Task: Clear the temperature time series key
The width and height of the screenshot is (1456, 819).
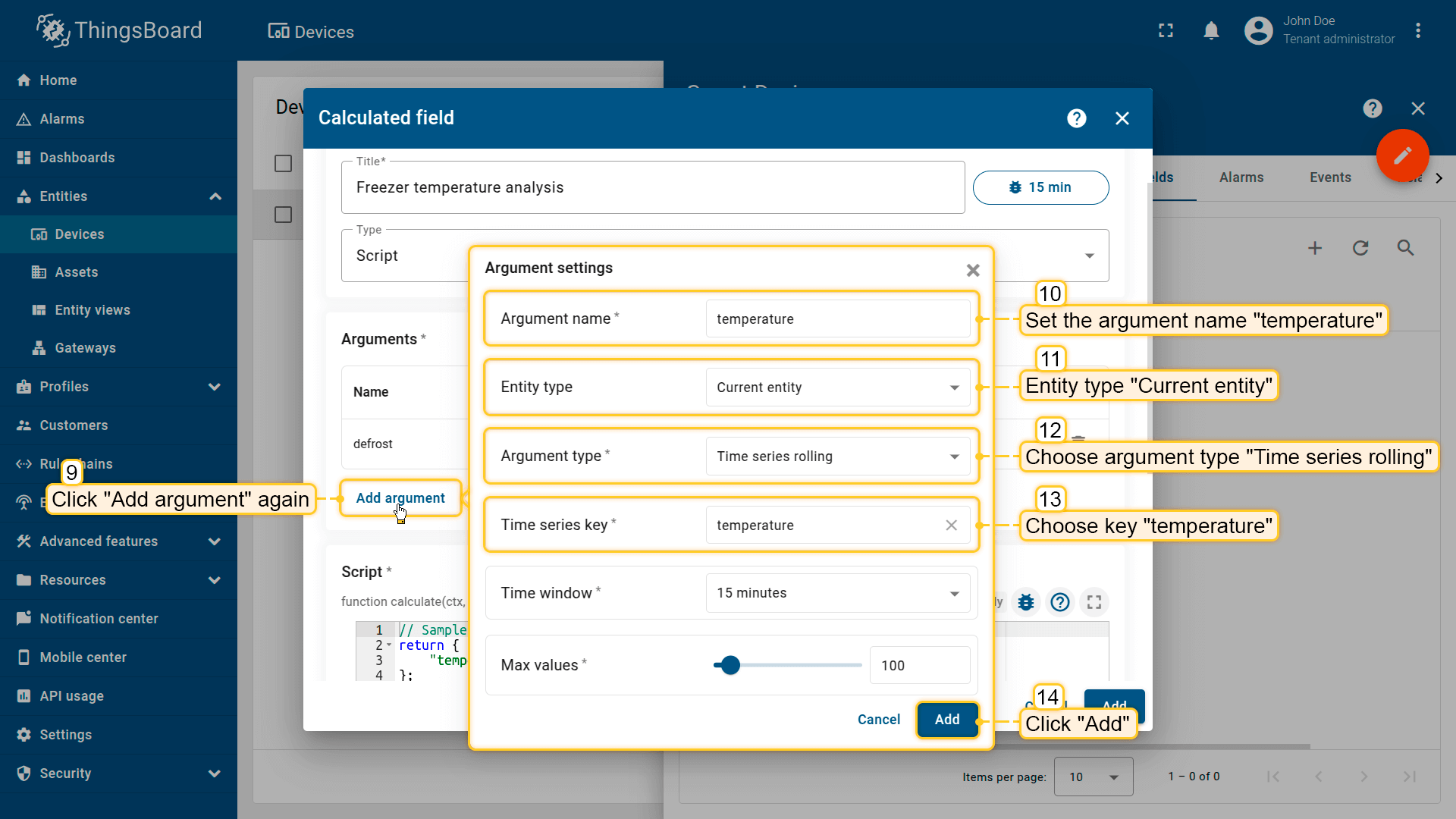Action: tap(951, 526)
